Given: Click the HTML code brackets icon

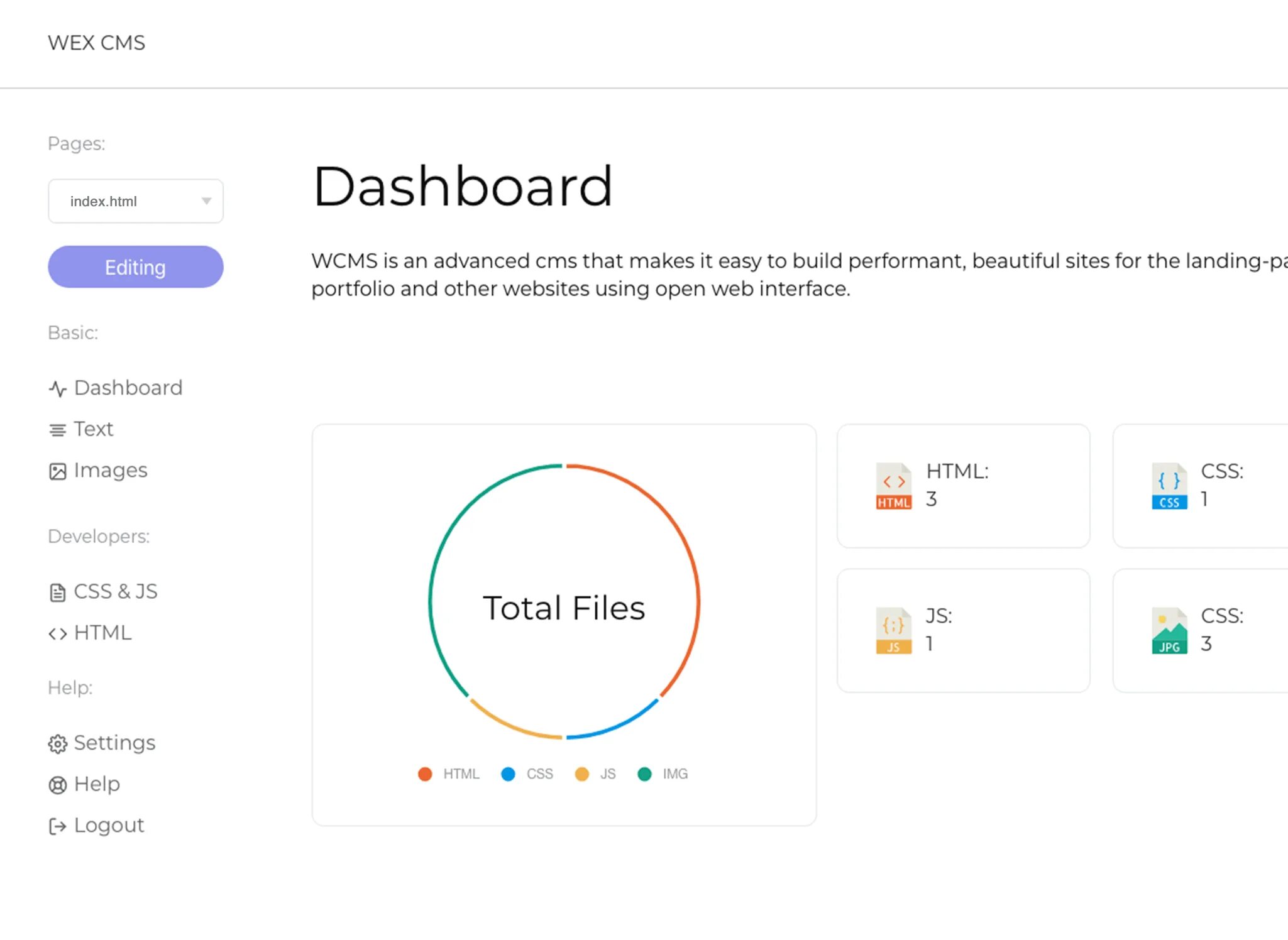Looking at the screenshot, I should tap(57, 633).
